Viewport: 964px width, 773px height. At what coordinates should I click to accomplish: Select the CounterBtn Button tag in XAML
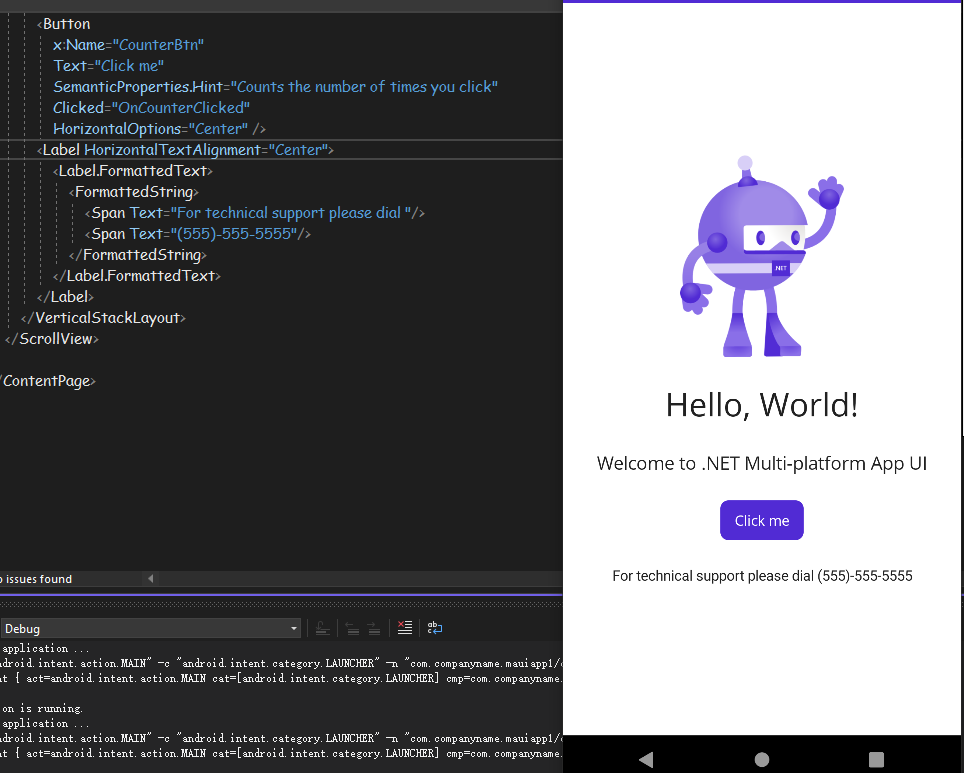coord(66,23)
